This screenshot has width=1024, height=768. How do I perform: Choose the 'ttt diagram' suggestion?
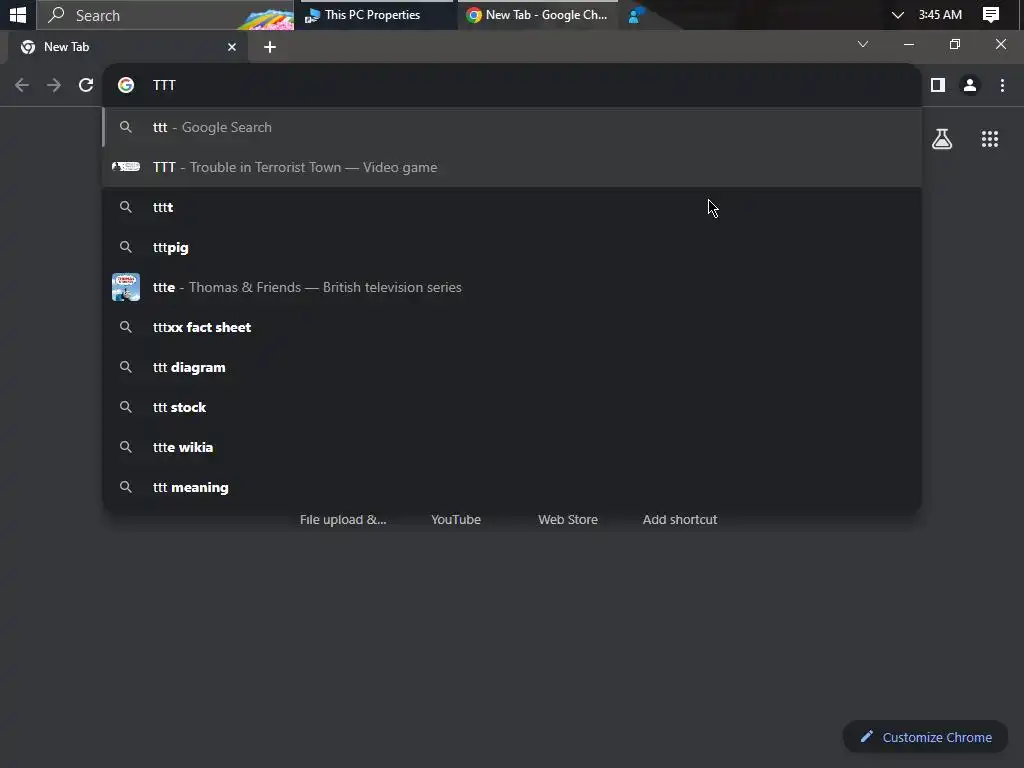[512, 367]
